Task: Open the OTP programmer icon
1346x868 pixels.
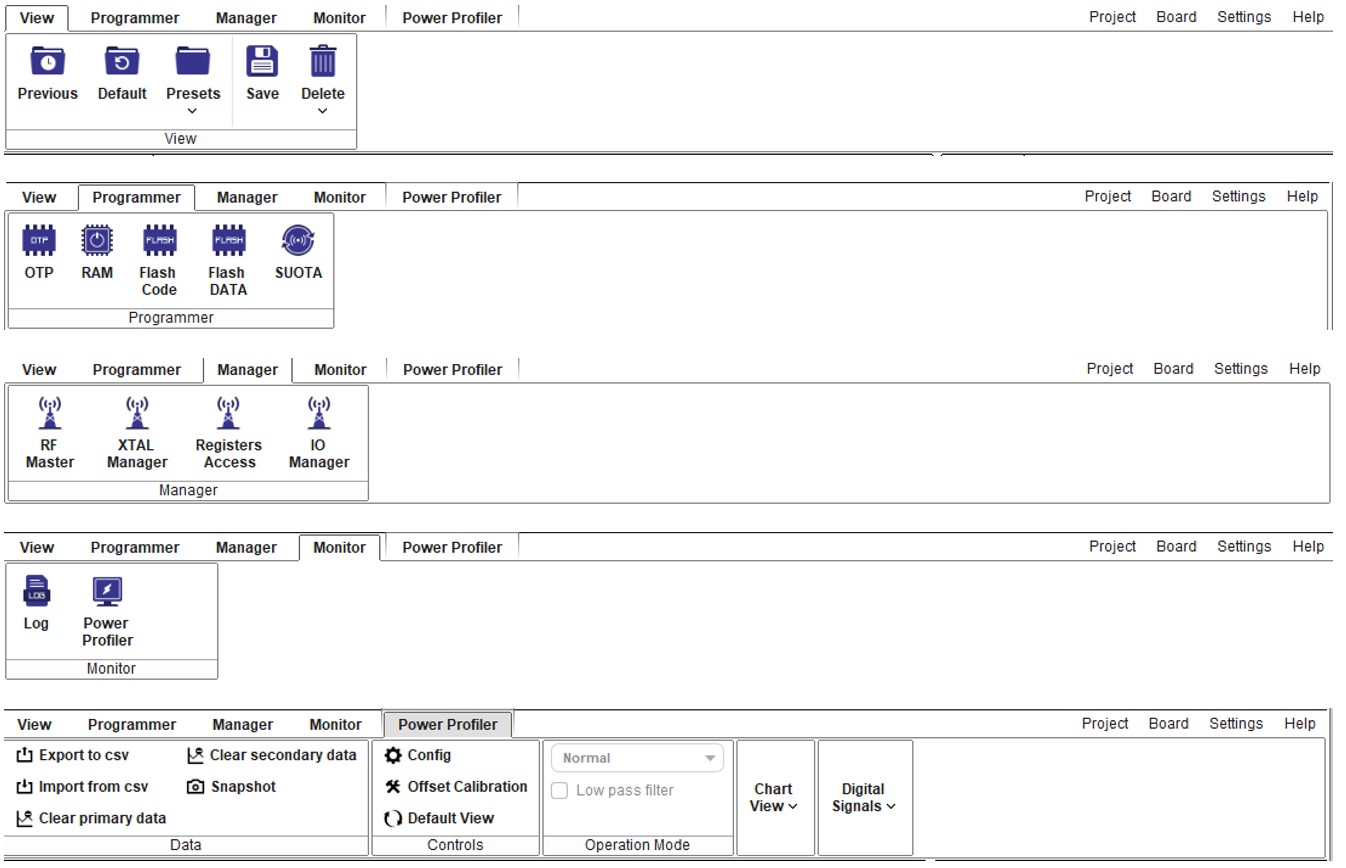Action: [39, 241]
